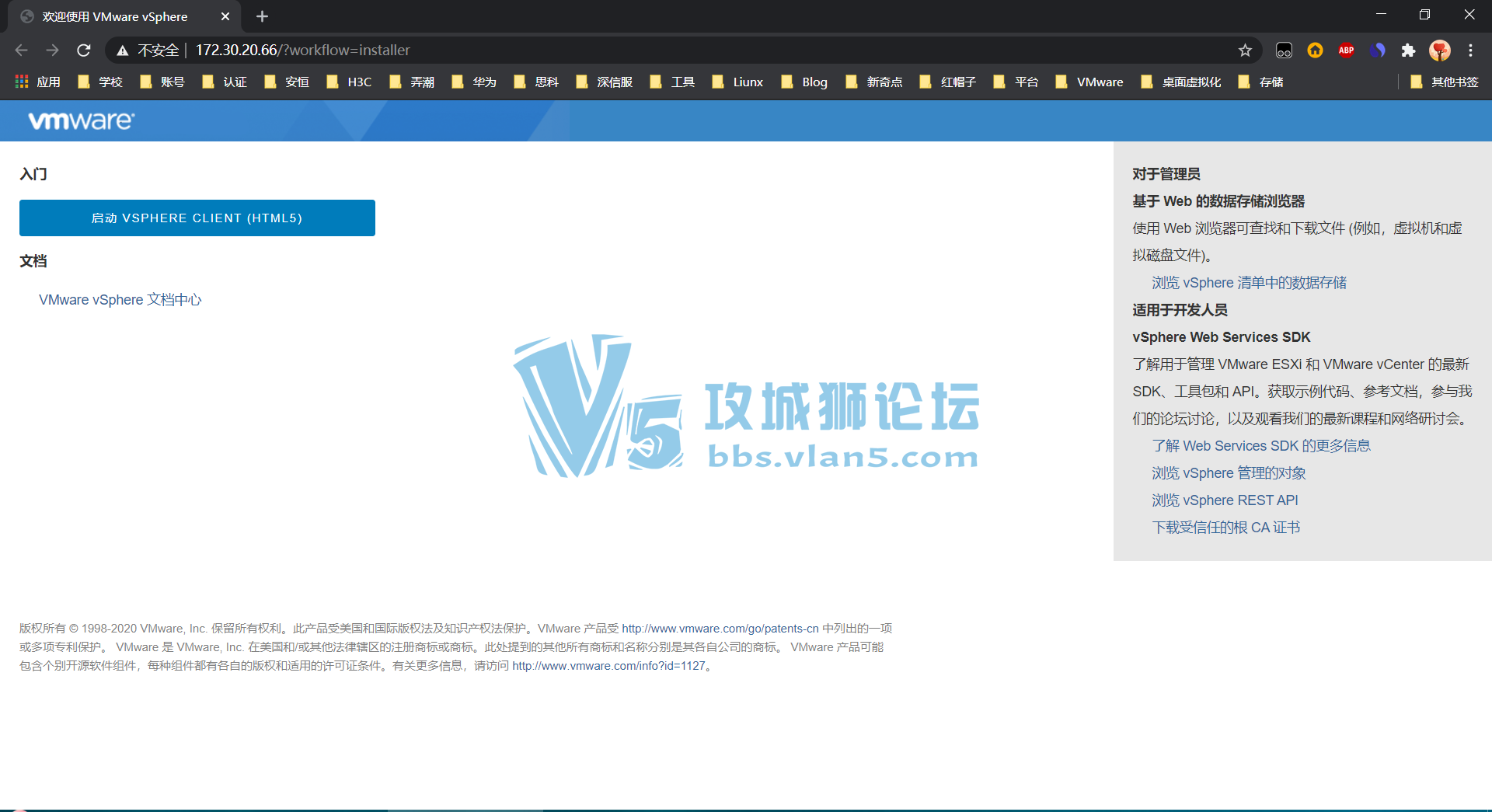The height and width of the screenshot is (812, 1492).
Task: Click the '不安全' security warning icon
Action: (x=123, y=50)
